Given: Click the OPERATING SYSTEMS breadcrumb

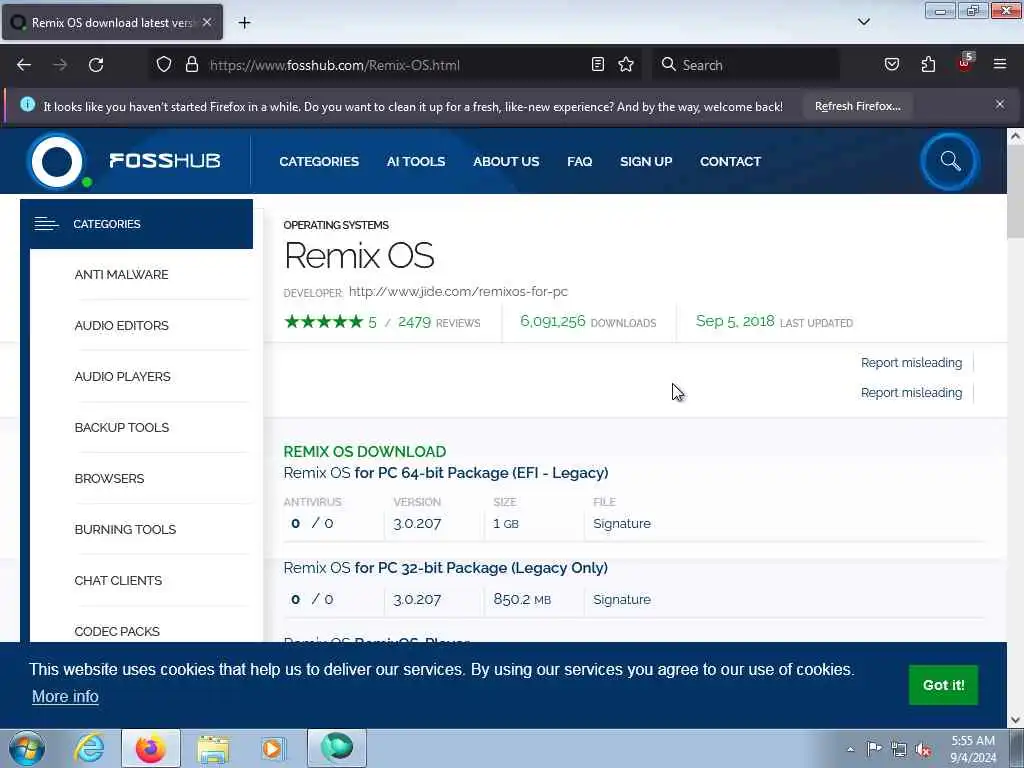Looking at the screenshot, I should pos(336,225).
